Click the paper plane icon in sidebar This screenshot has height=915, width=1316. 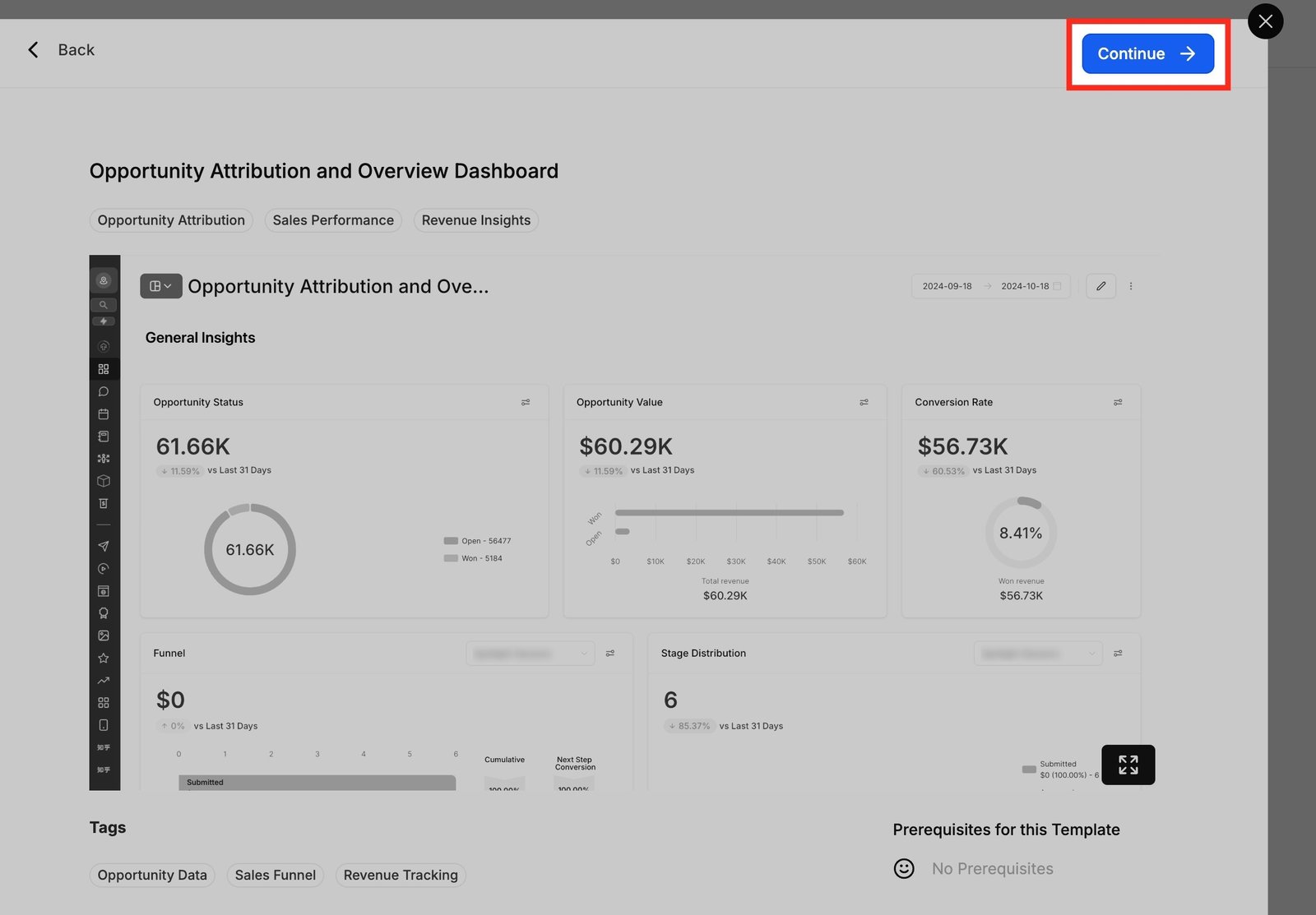click(x=104, y=546)
